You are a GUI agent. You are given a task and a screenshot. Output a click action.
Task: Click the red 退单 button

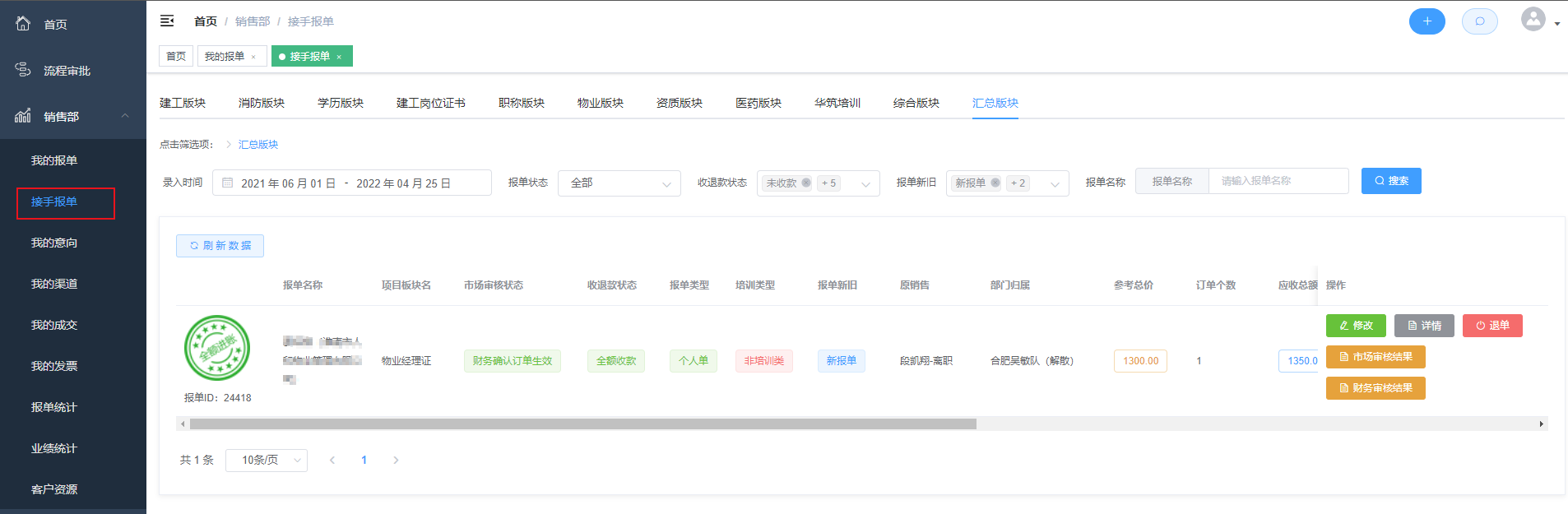[x=1491, y=326]
